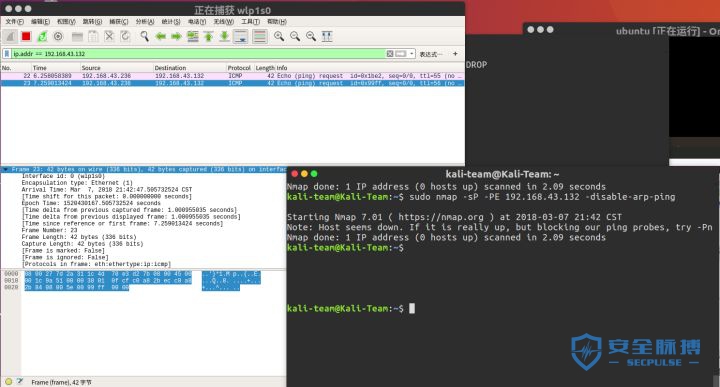Image resolution: width=720 pixels, height=387 pixels.
Task: Select the 'Interface id: 0 (wlp1s0)' line
Action: pos(63,176)
